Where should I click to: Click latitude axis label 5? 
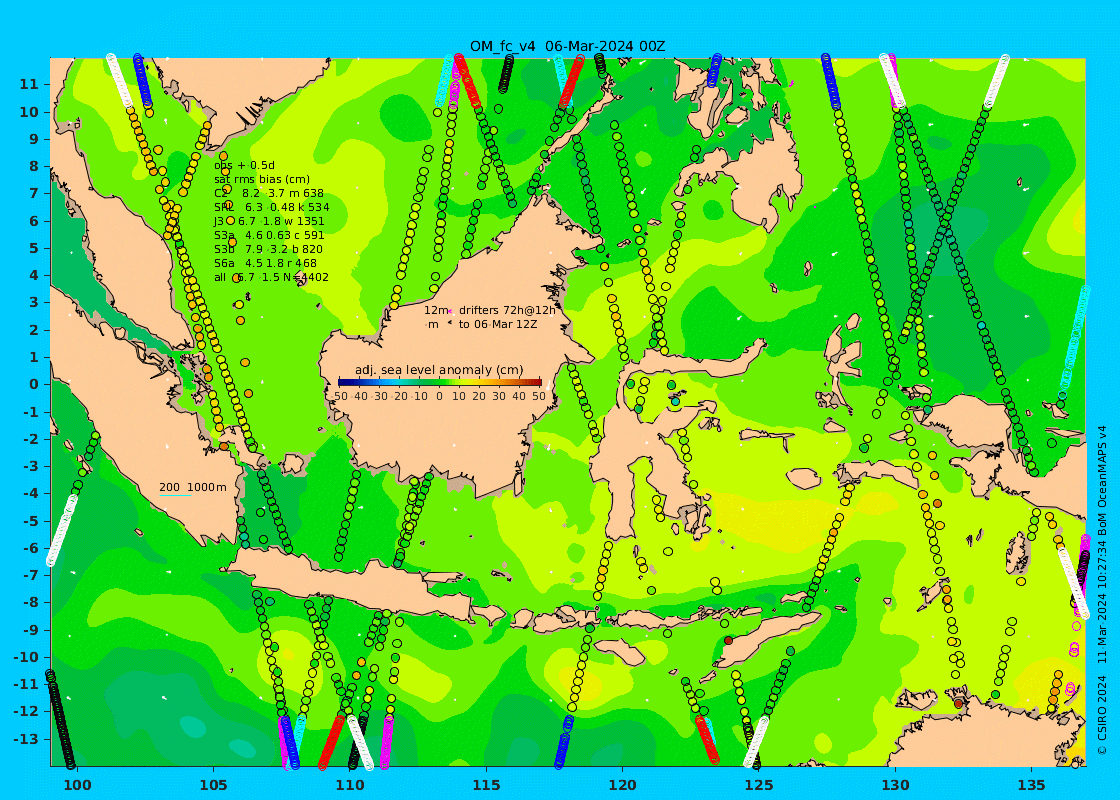[34, 248]
